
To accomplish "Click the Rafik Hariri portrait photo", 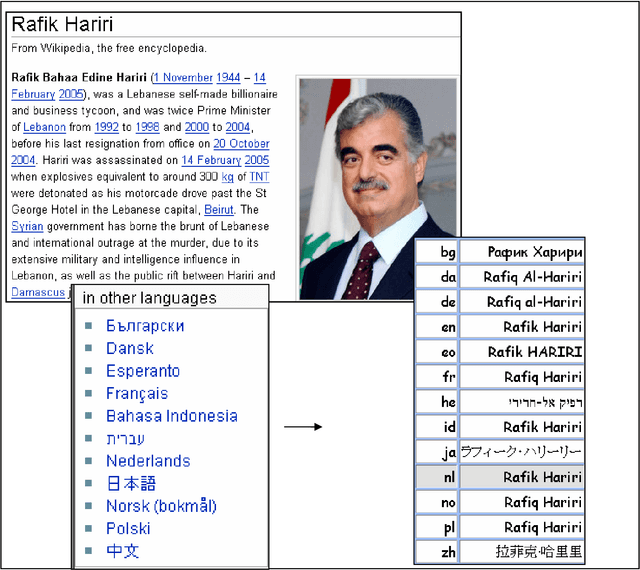I will [378, 189].
